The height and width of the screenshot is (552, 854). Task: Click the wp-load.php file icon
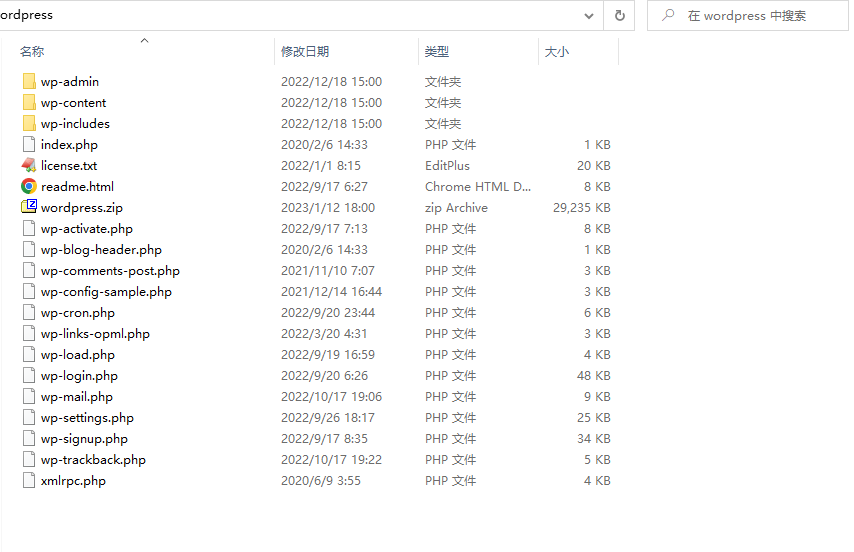coord(29,354)
